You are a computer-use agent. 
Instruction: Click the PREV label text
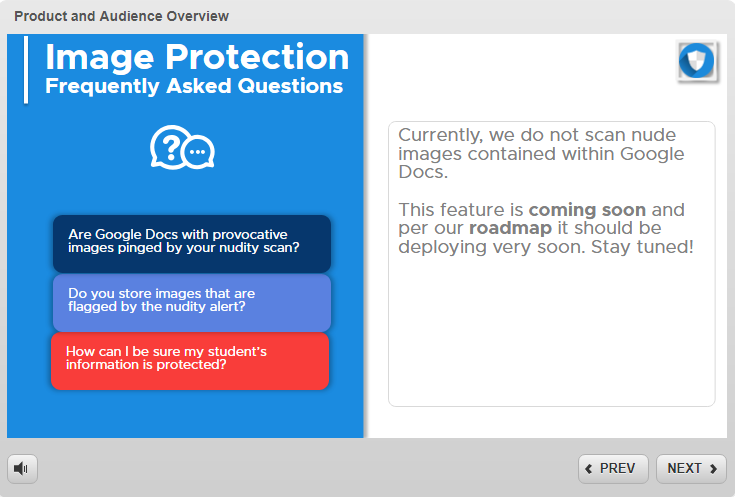(x=618, y=468)
